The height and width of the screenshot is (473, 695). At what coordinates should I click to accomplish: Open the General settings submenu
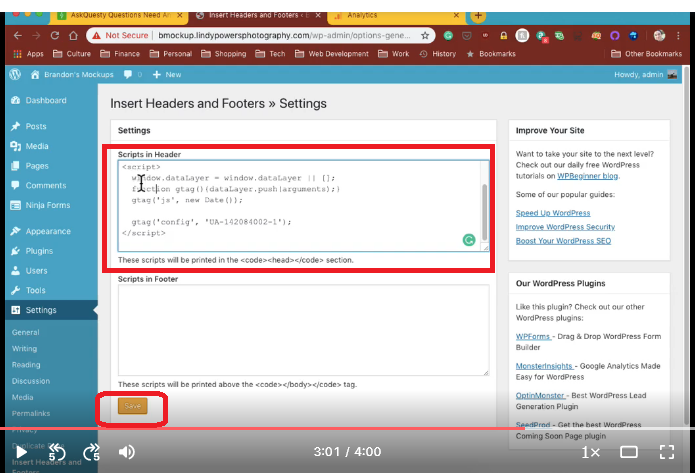pyautogui.click(x=26, y=332)
